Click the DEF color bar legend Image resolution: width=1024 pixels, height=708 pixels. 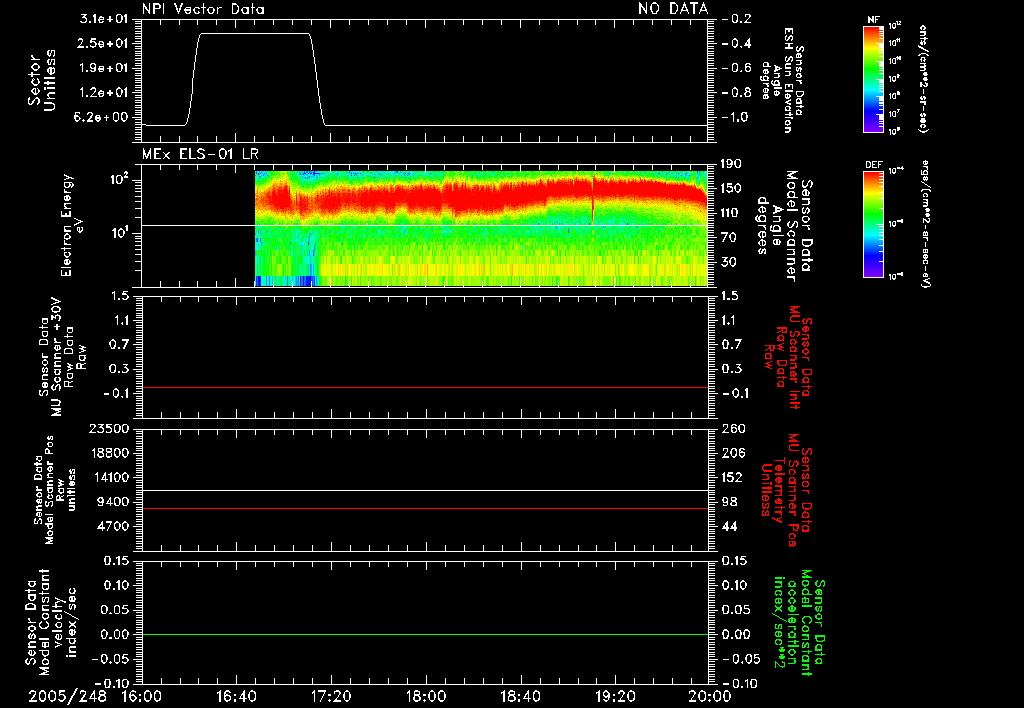coord(873,224)
